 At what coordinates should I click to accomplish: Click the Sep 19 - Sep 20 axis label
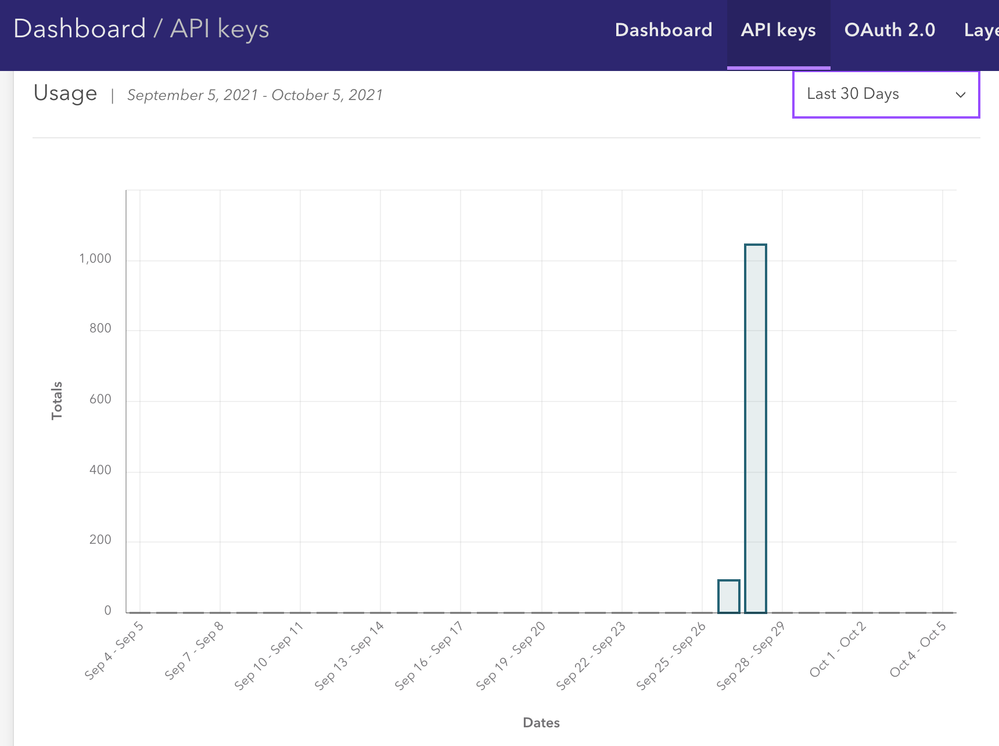(x=511, y=656)
